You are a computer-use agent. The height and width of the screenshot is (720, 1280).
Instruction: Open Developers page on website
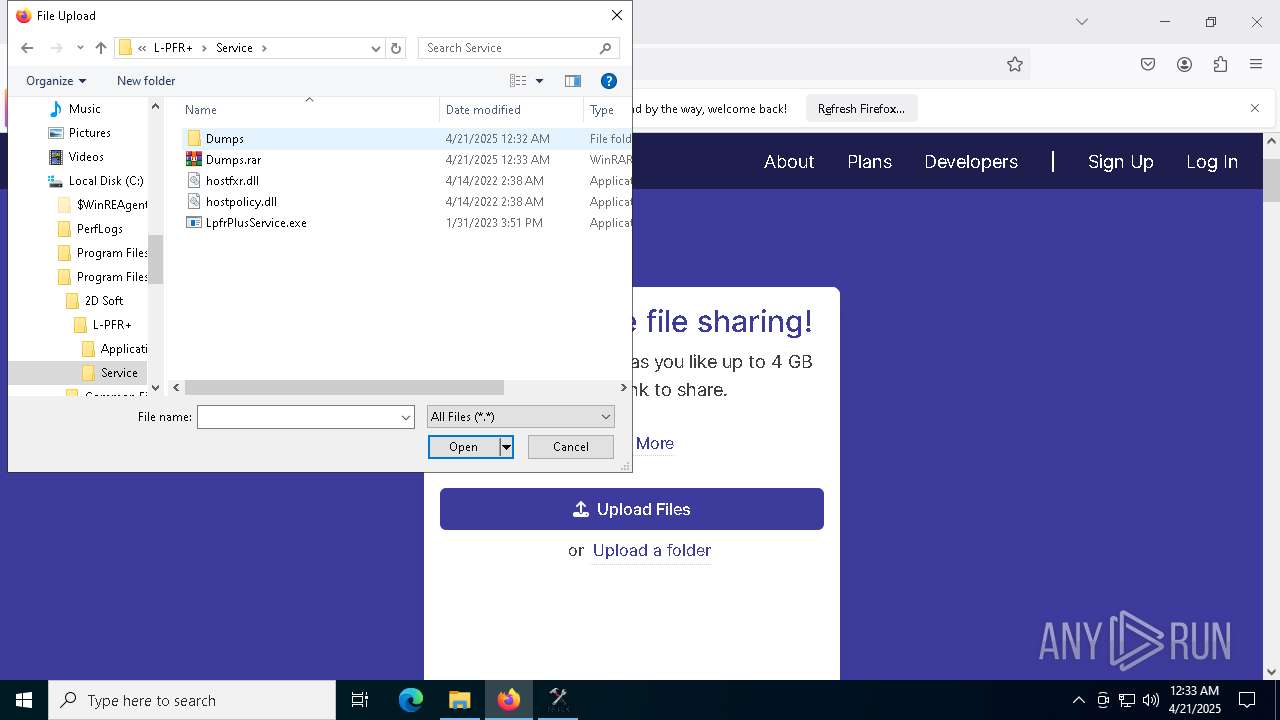pos(971,162)
